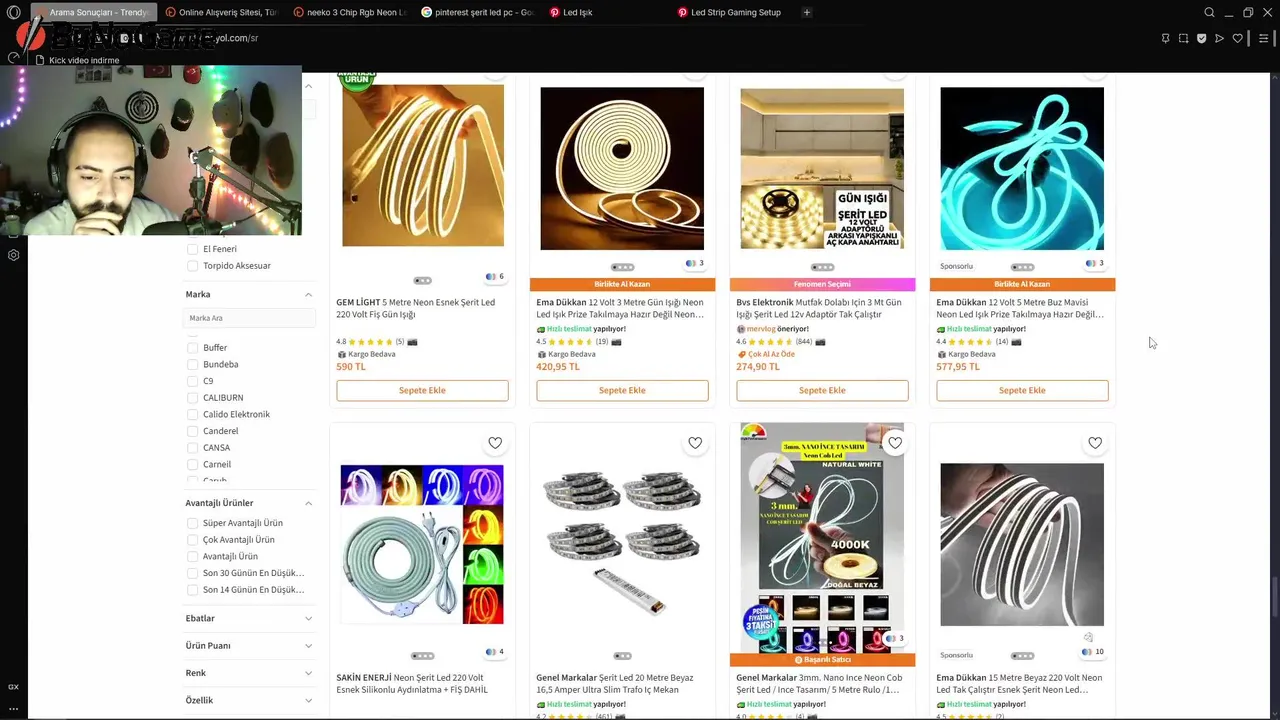Click heart icon on 20 Metre Beyaz LED
This screenshot has width=1280, height=720.
(695, 443)
